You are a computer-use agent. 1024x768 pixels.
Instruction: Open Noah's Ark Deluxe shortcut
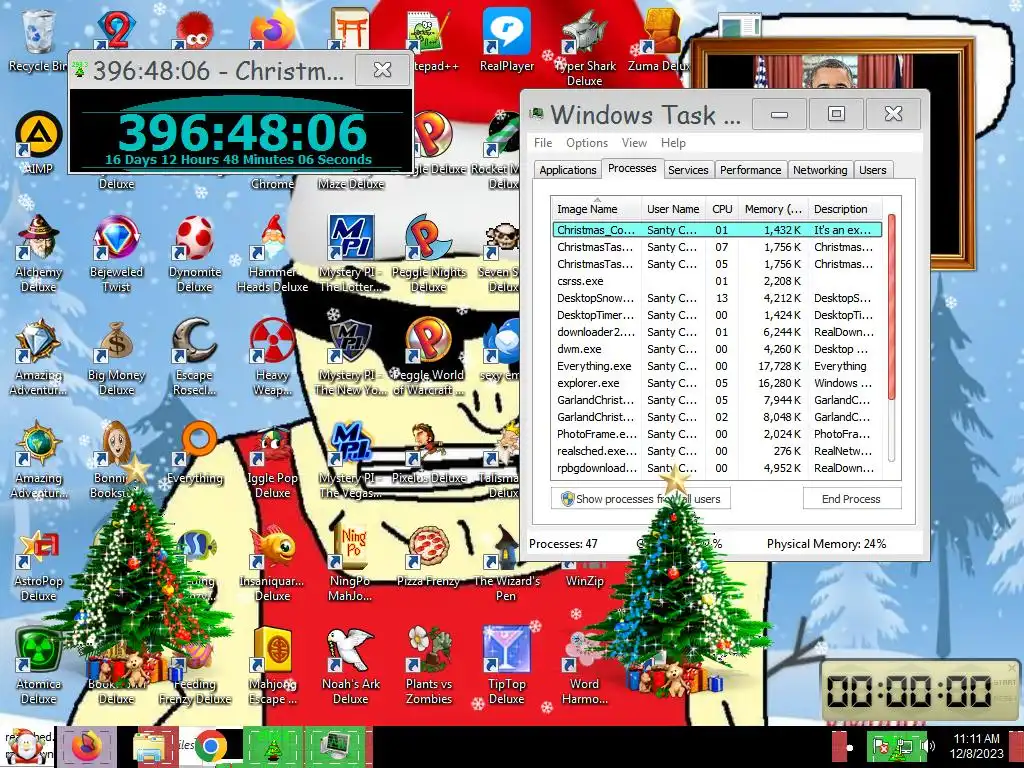351,666
